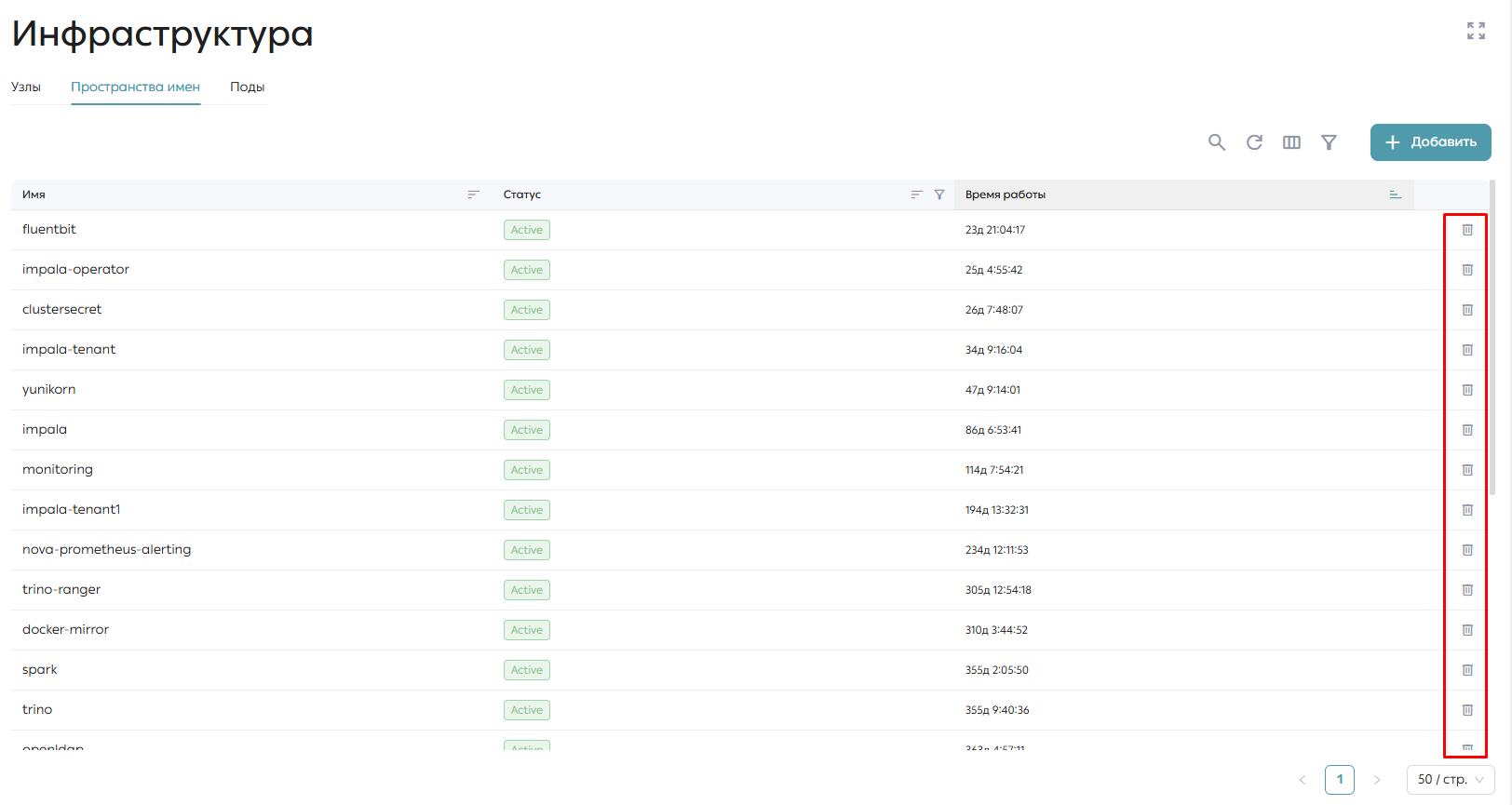Toggle fullscreen mode icon
The height and width of the screenshot is (805, 1512).
[1476, 31]
